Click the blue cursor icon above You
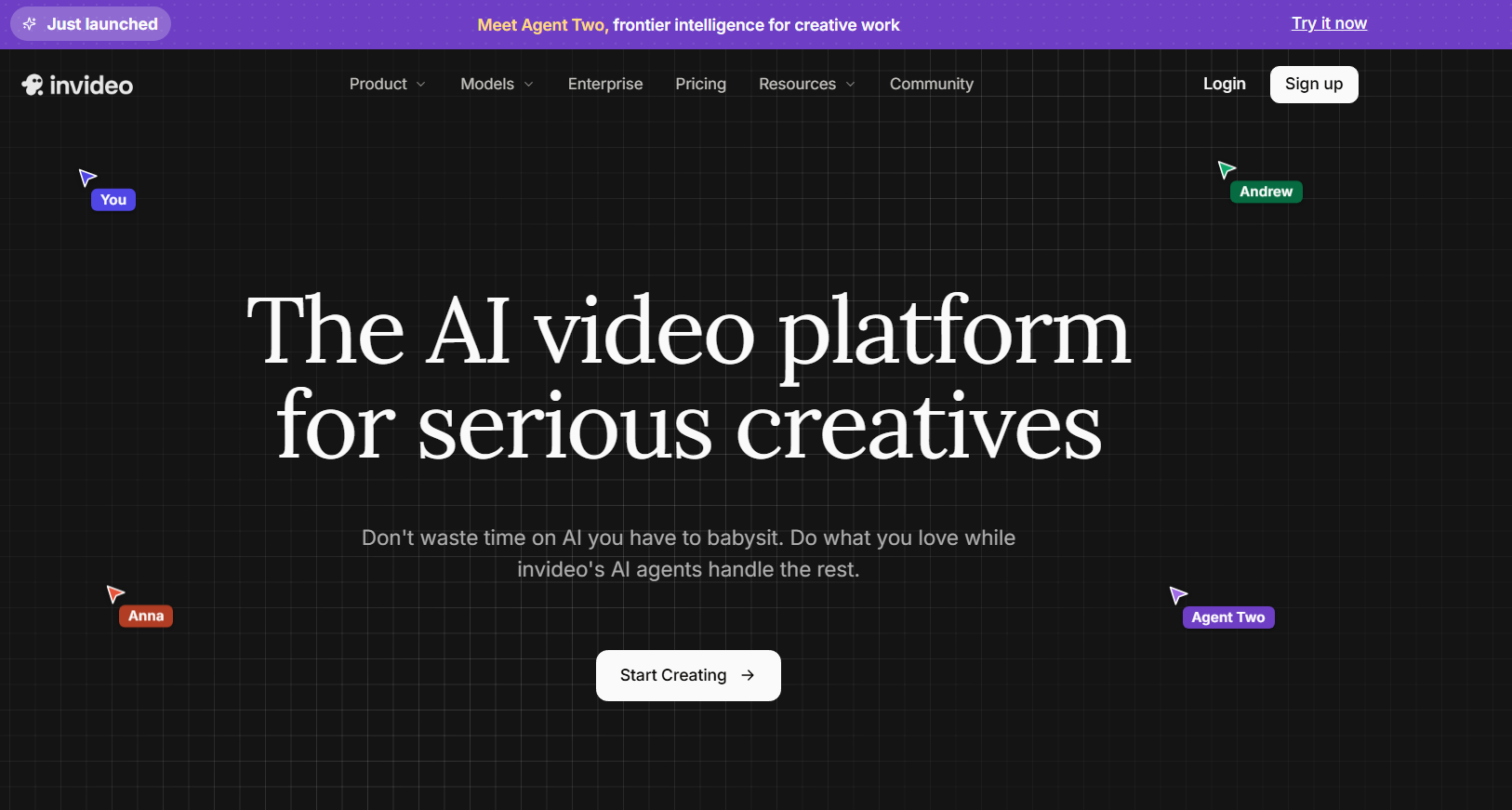This screenshot has width=1512, height=810. coord(87,177)
